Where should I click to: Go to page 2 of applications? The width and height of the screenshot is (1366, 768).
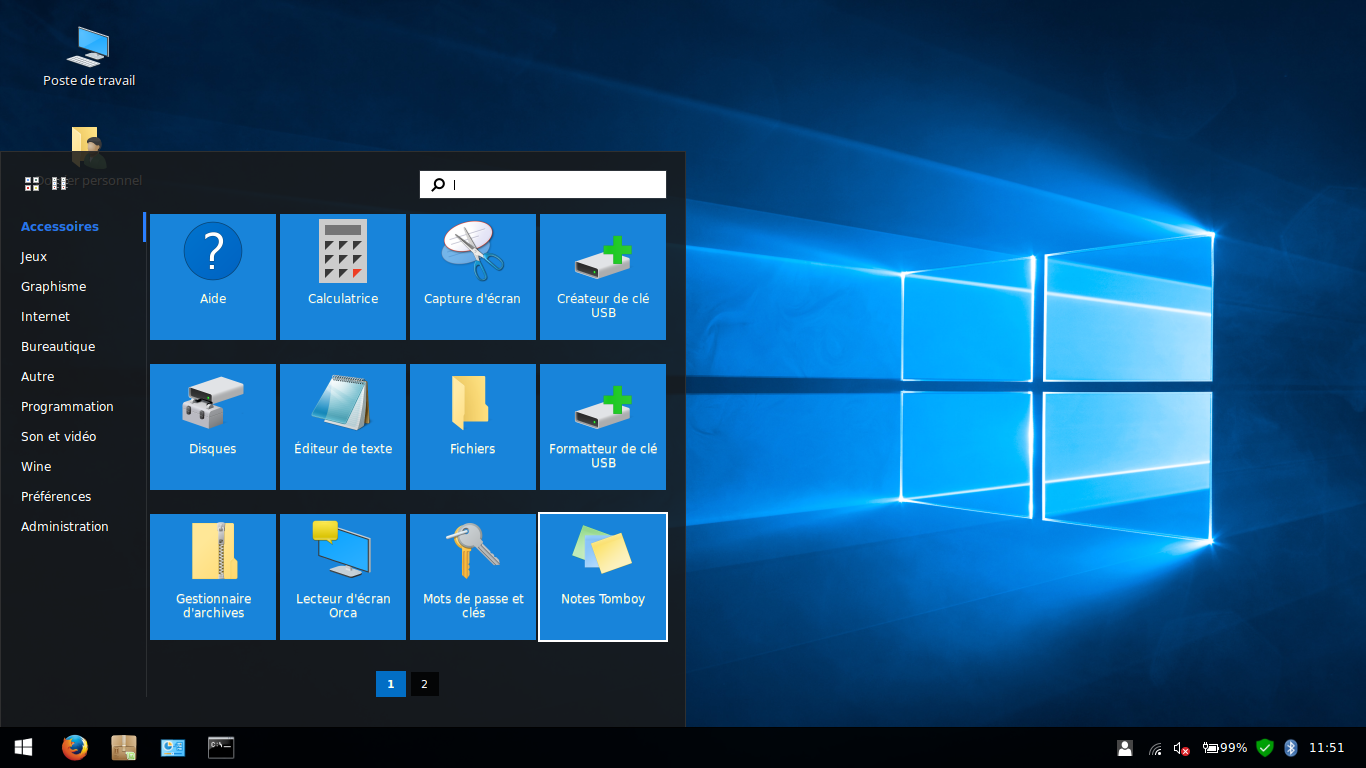point(424,684)
